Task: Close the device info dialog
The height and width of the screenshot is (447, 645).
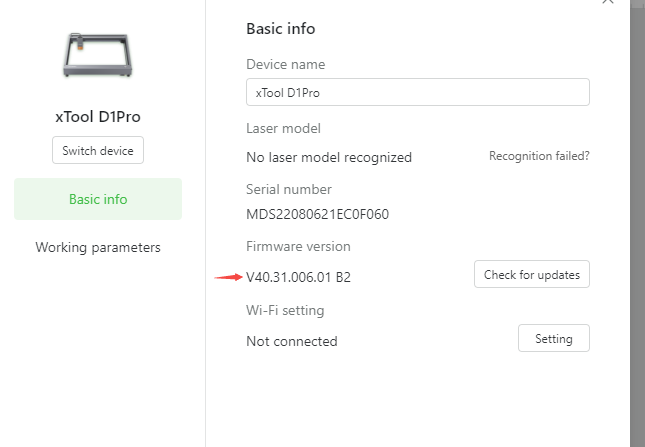Action: pyautogui.click(x=608, y=2)
